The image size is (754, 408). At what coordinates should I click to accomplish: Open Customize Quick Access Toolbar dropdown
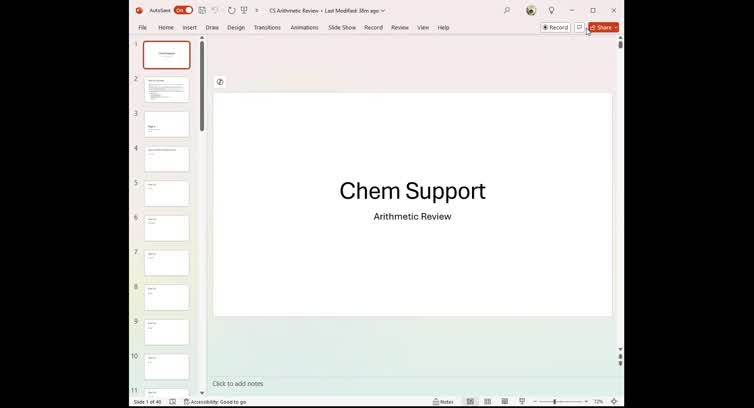(257, 10)
